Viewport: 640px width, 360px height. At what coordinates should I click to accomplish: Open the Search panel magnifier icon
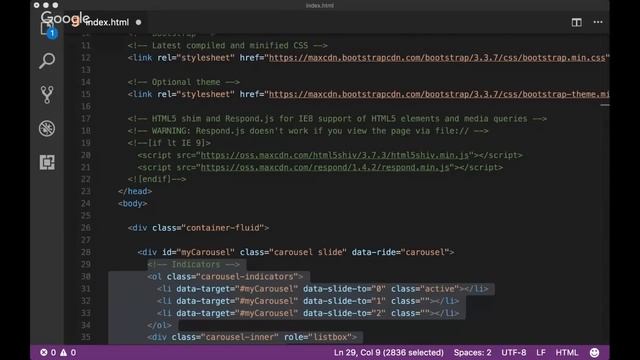click(47, 61)
